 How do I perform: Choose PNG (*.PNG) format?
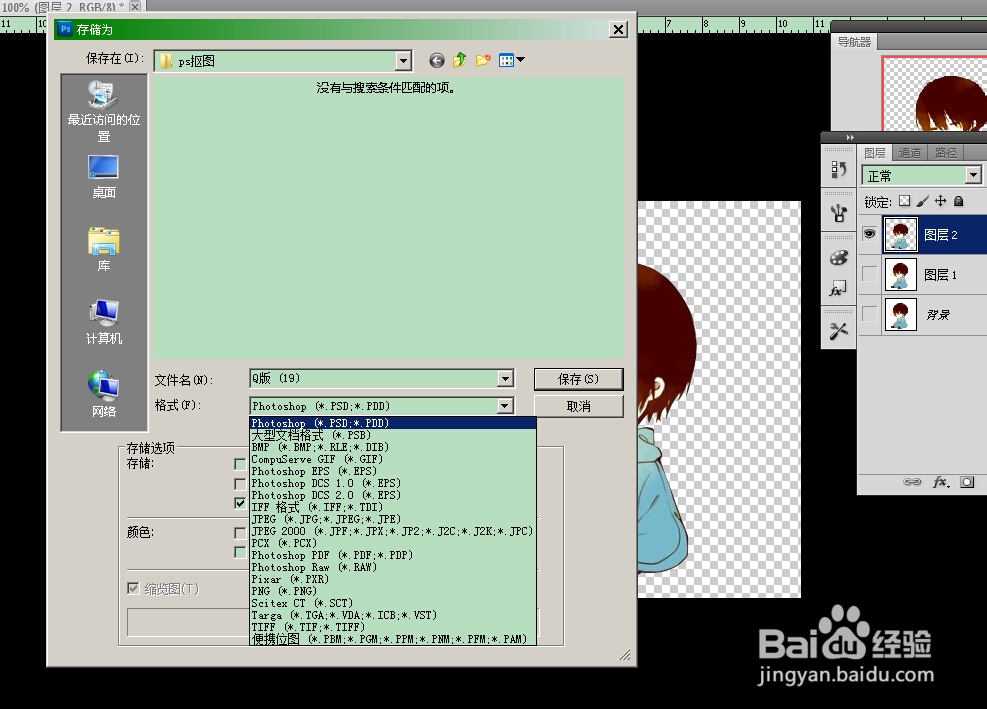click(x=393, y=591)
